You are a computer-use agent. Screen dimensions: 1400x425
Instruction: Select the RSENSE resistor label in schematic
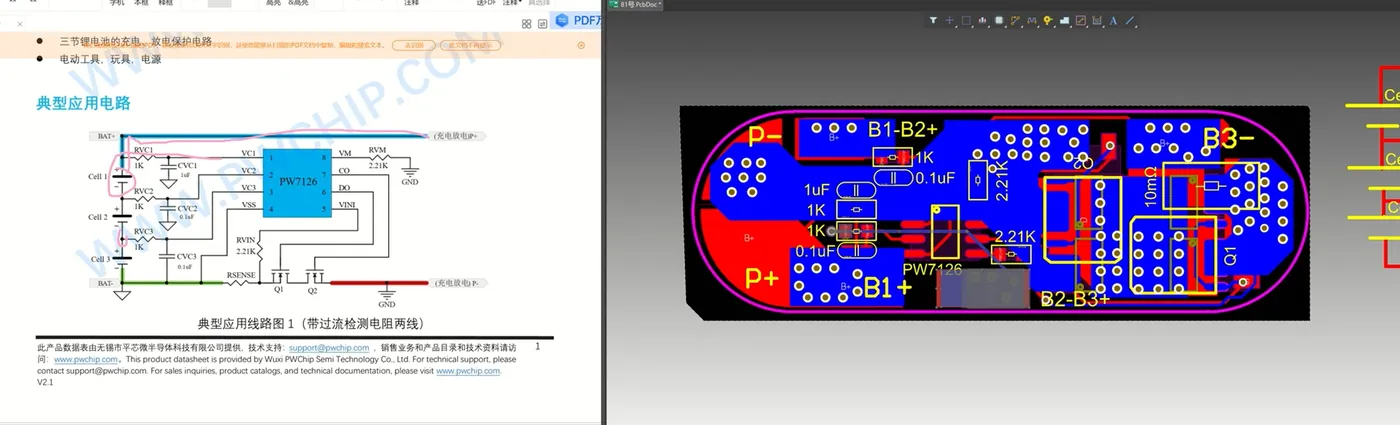pos(240,273)
